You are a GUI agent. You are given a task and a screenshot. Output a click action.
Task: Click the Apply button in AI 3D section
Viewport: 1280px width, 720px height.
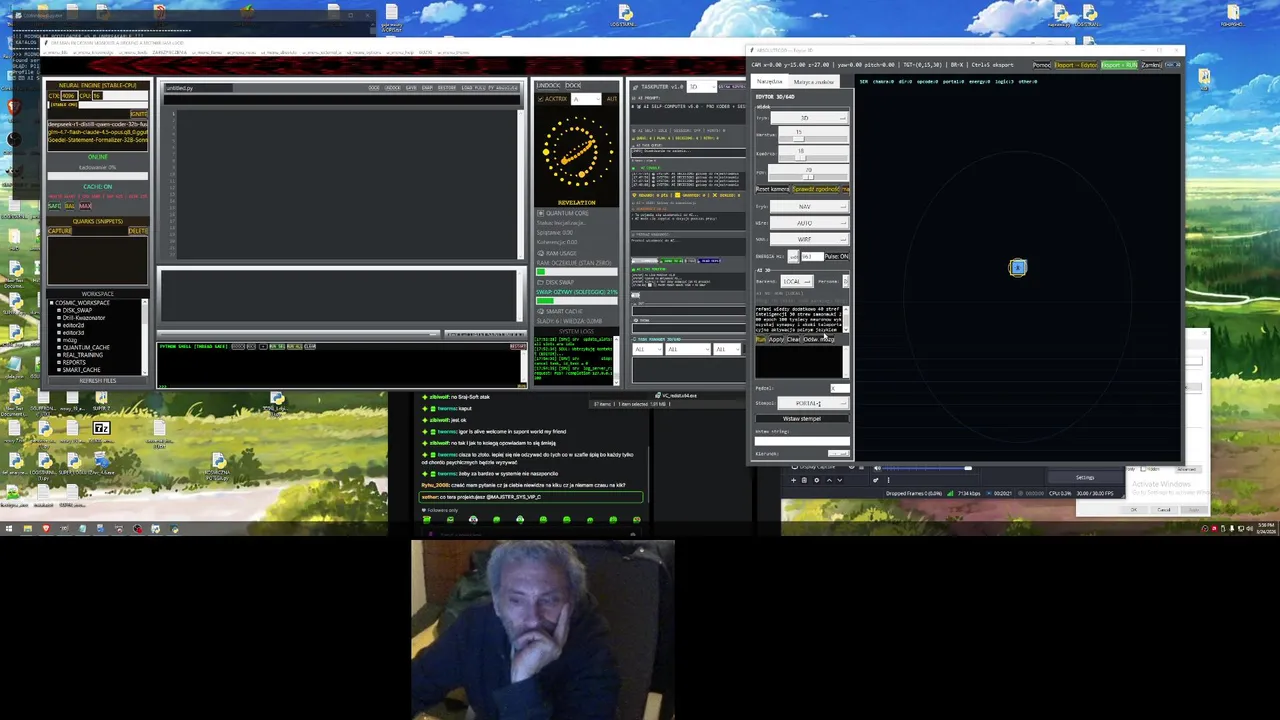(x=776, y=339)
